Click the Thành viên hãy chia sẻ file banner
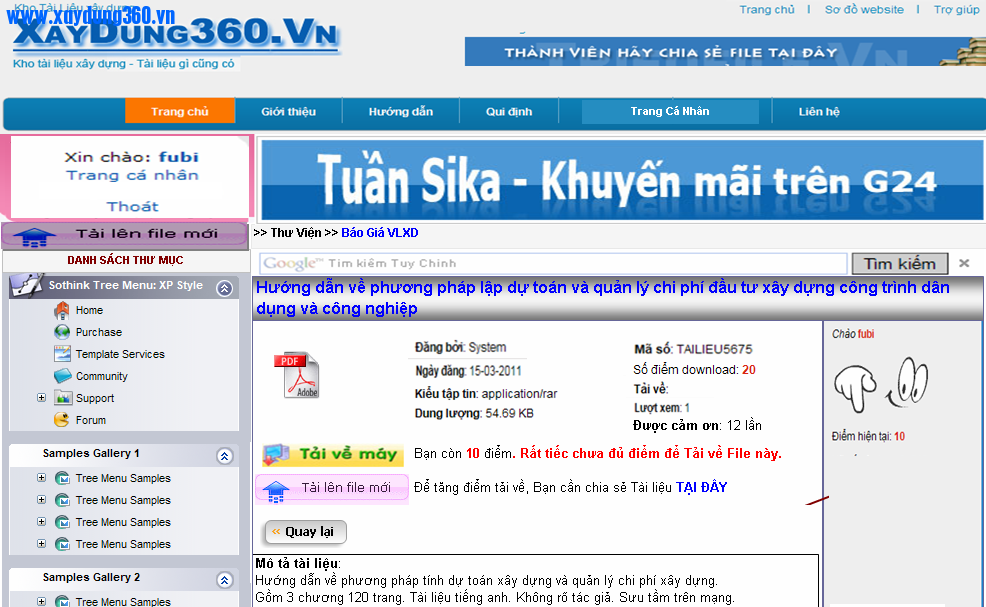 point(725,52)
